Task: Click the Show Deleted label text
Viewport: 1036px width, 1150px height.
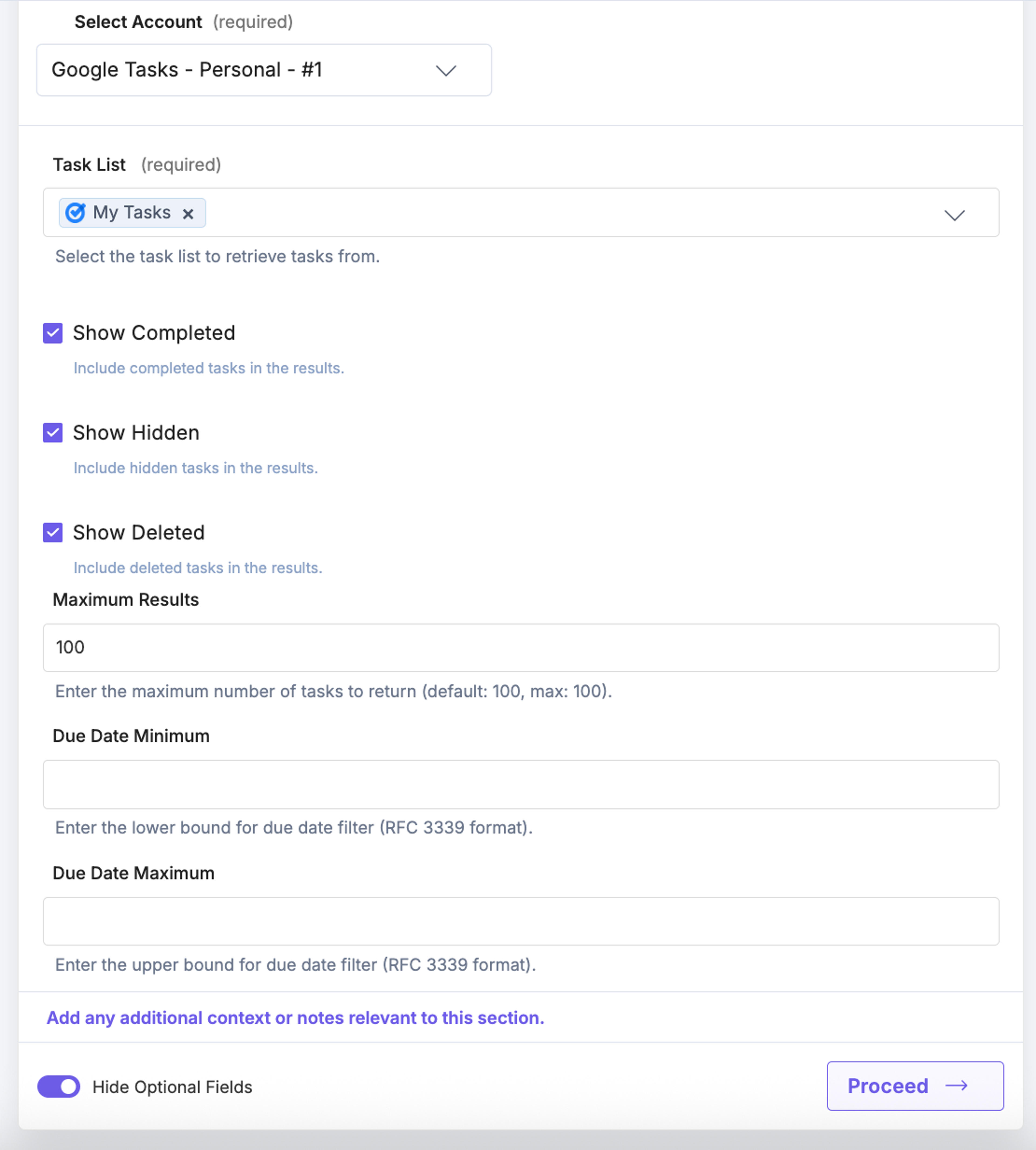Action: tap(138, 532)
